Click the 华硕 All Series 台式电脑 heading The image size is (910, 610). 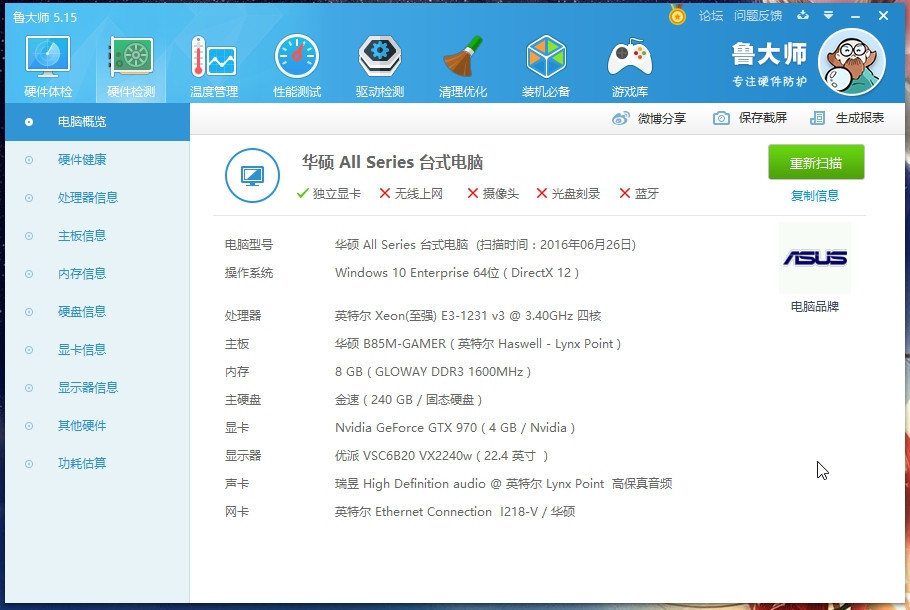[x=392, y=162]
